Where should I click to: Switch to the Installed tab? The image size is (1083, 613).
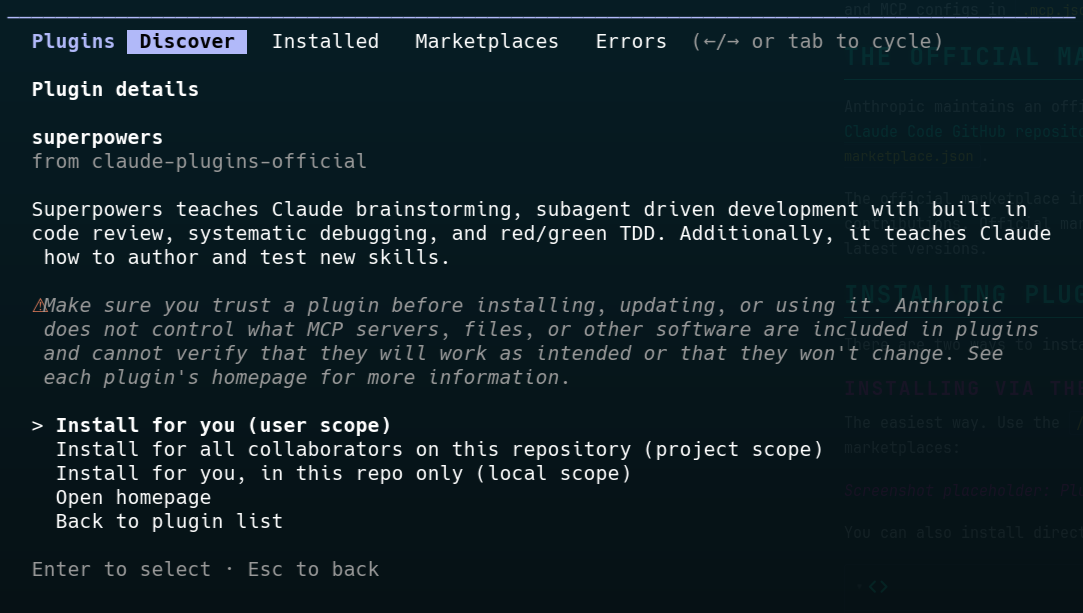click(x=325, y=41)
